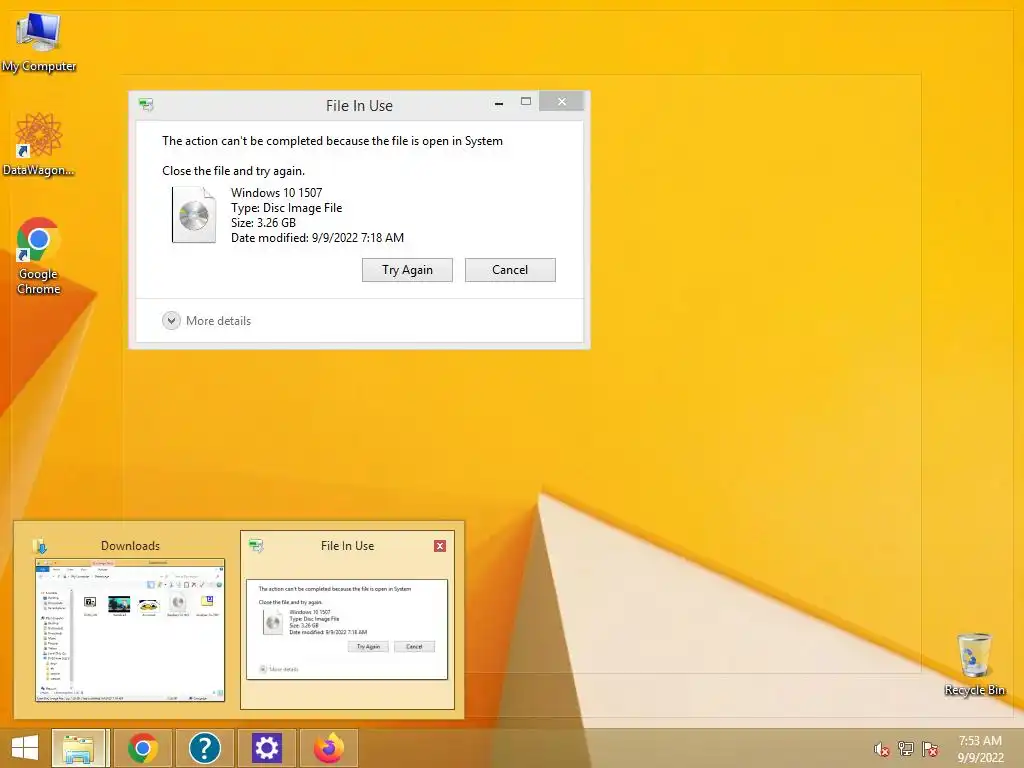Click the muted volume tray icon

pyautogui.click(x=881, y=749)
